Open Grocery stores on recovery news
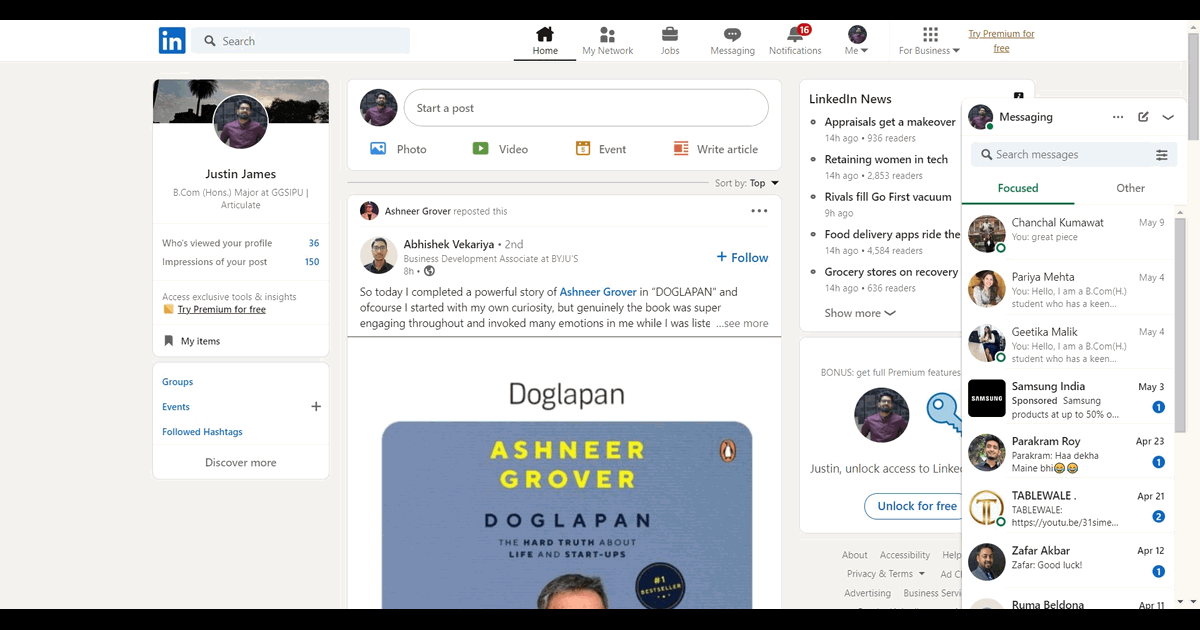1200x630 pixels. 891,272
